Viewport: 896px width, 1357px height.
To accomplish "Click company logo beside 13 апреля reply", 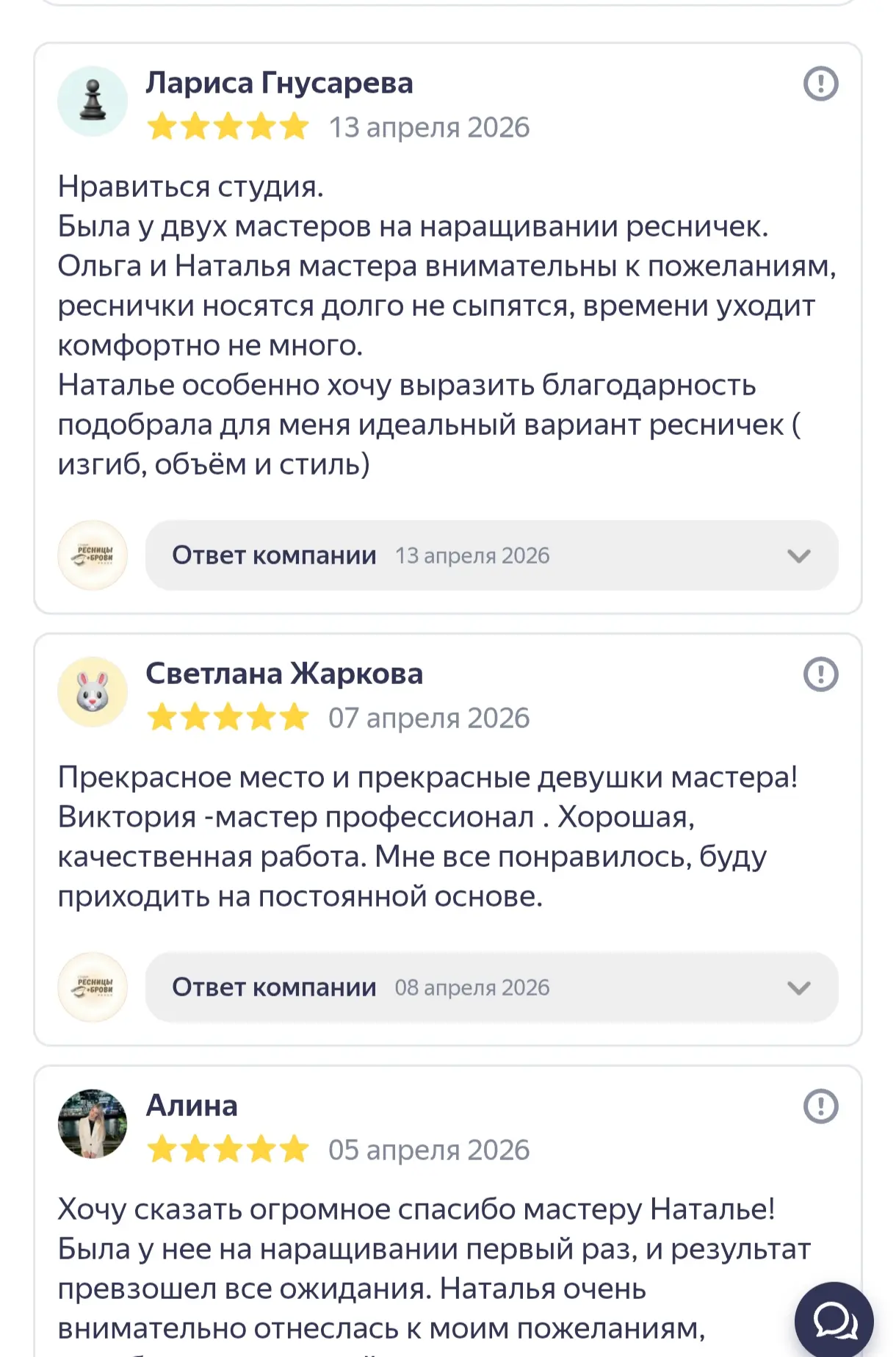I will [x=93, y=555].
